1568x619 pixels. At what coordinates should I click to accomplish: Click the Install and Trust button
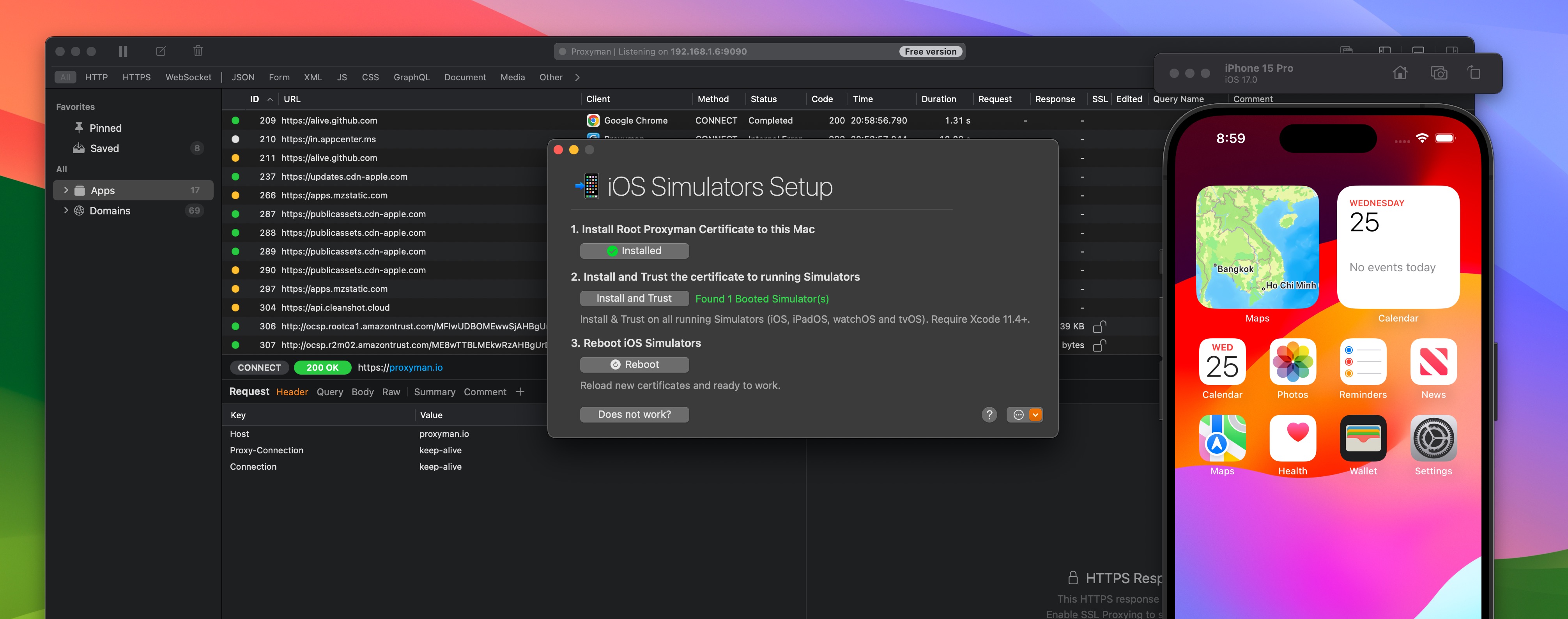pyautogui.click(x=634, y=298)
